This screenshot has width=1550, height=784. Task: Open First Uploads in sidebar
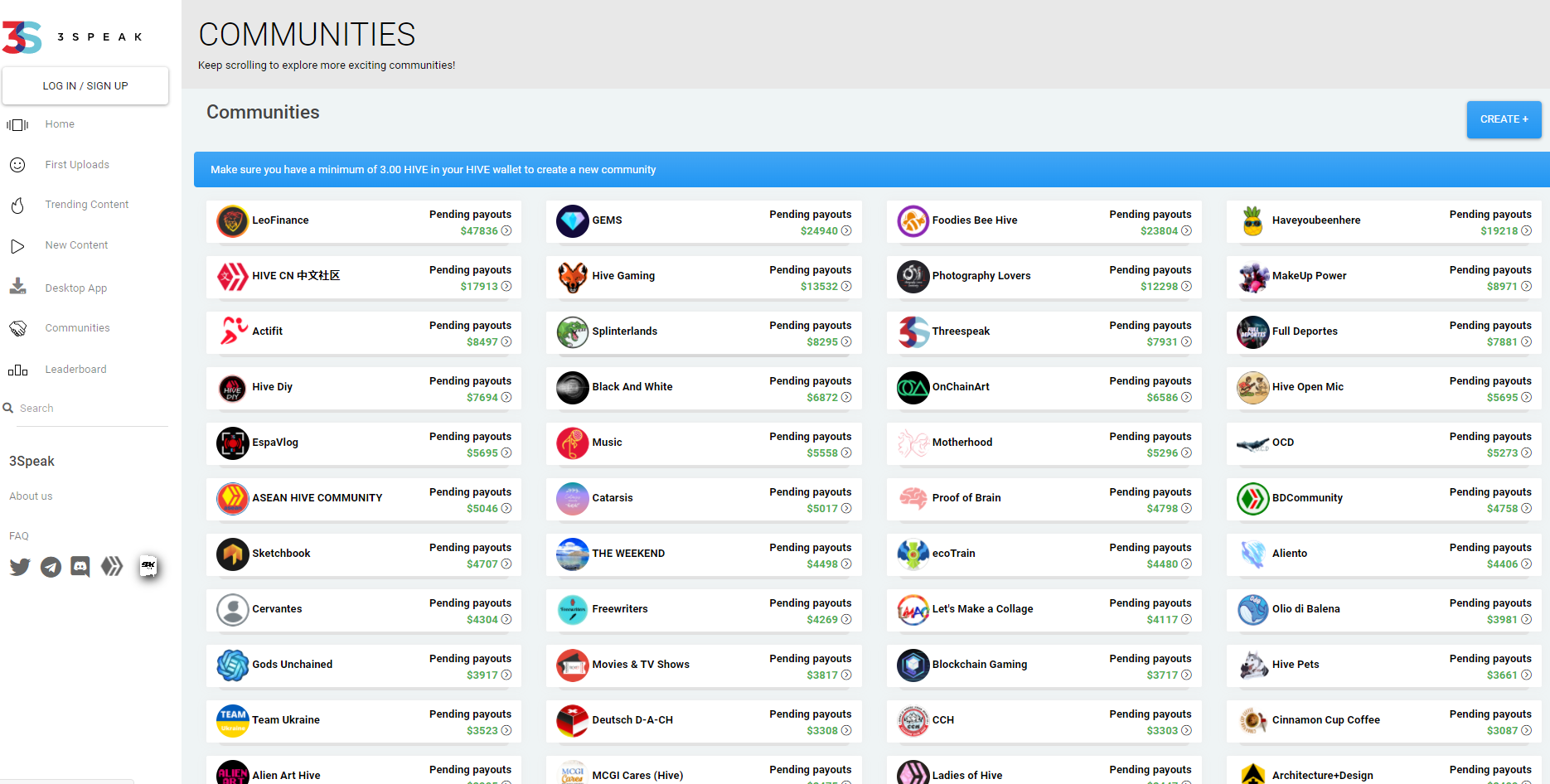click(x=77, y=165)
